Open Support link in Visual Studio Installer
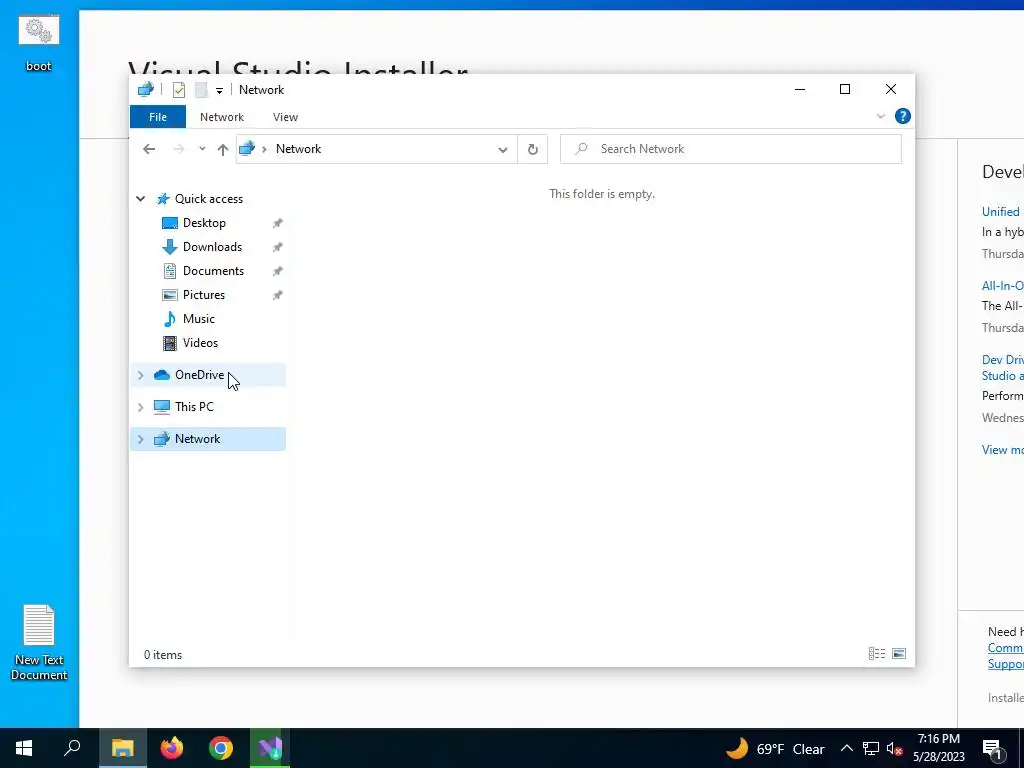The width and height of the screenshot is (1024, 768). click(x=1006, y=664)
